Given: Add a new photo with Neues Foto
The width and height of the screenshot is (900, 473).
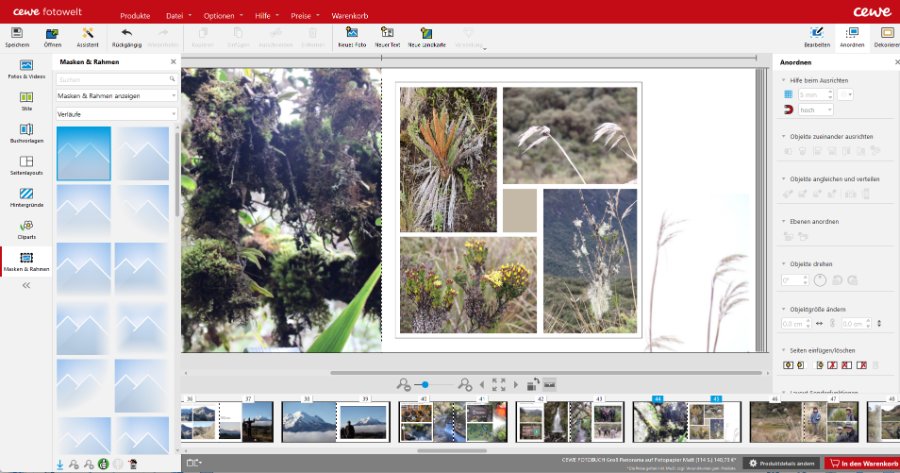Looking at the screenshot, I should [x=352, y=34].
